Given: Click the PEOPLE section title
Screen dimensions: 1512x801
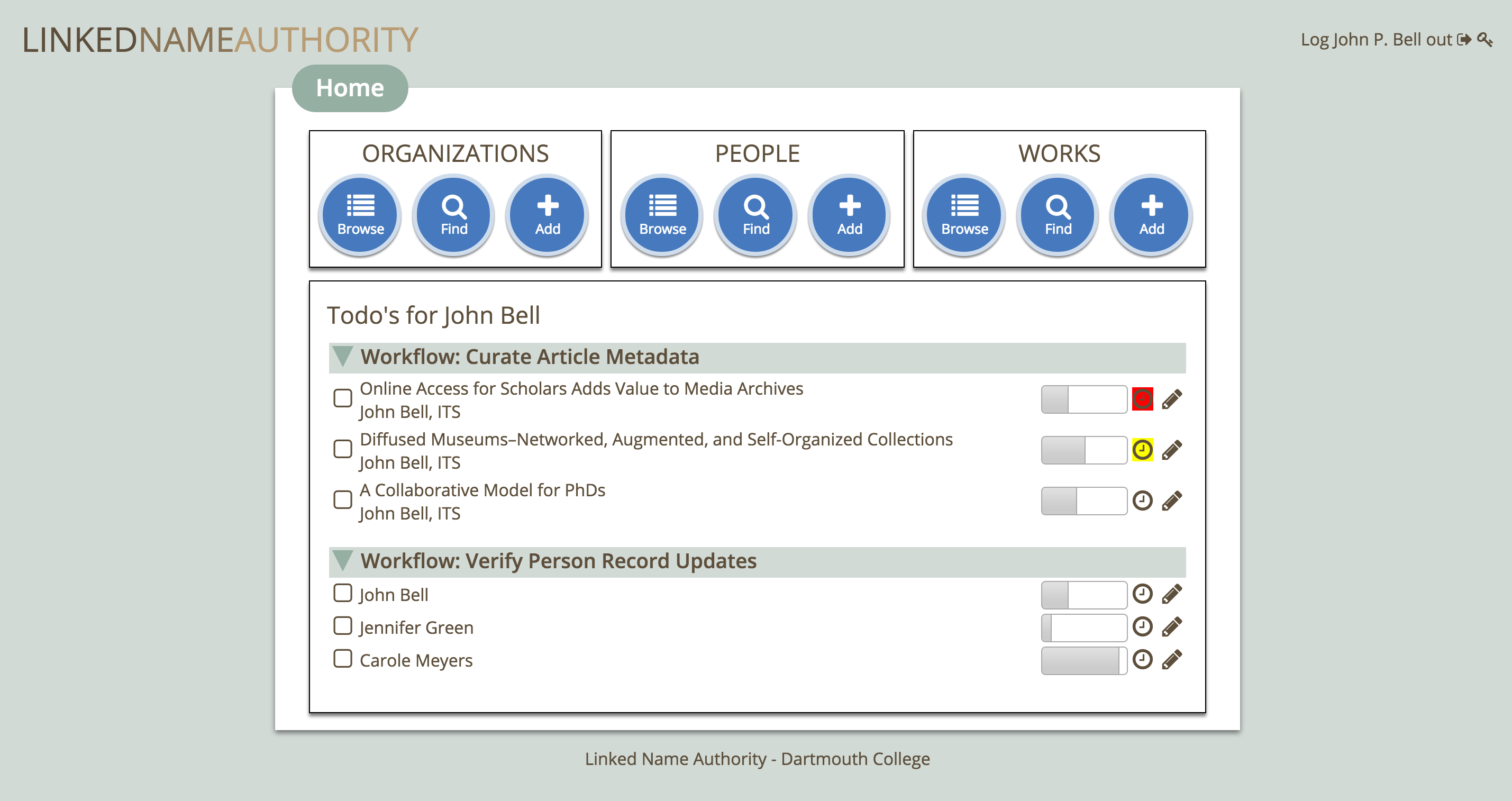Looking at the screenshot, I should pos(757,154).
